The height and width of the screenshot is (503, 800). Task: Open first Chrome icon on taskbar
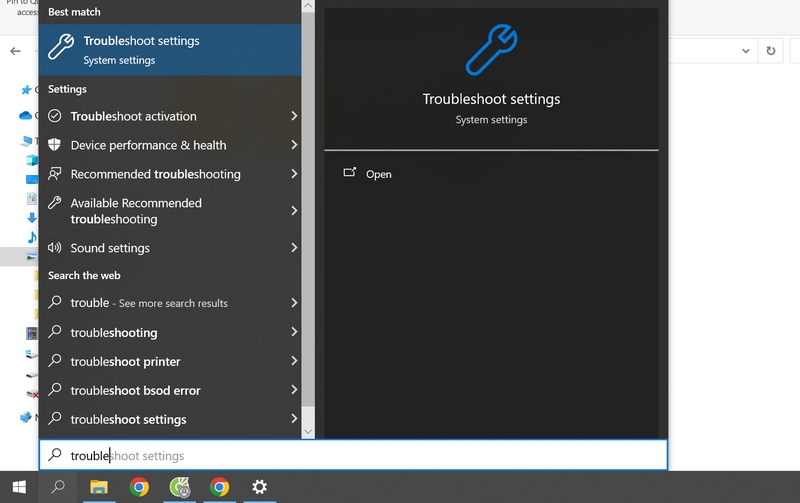139,487
